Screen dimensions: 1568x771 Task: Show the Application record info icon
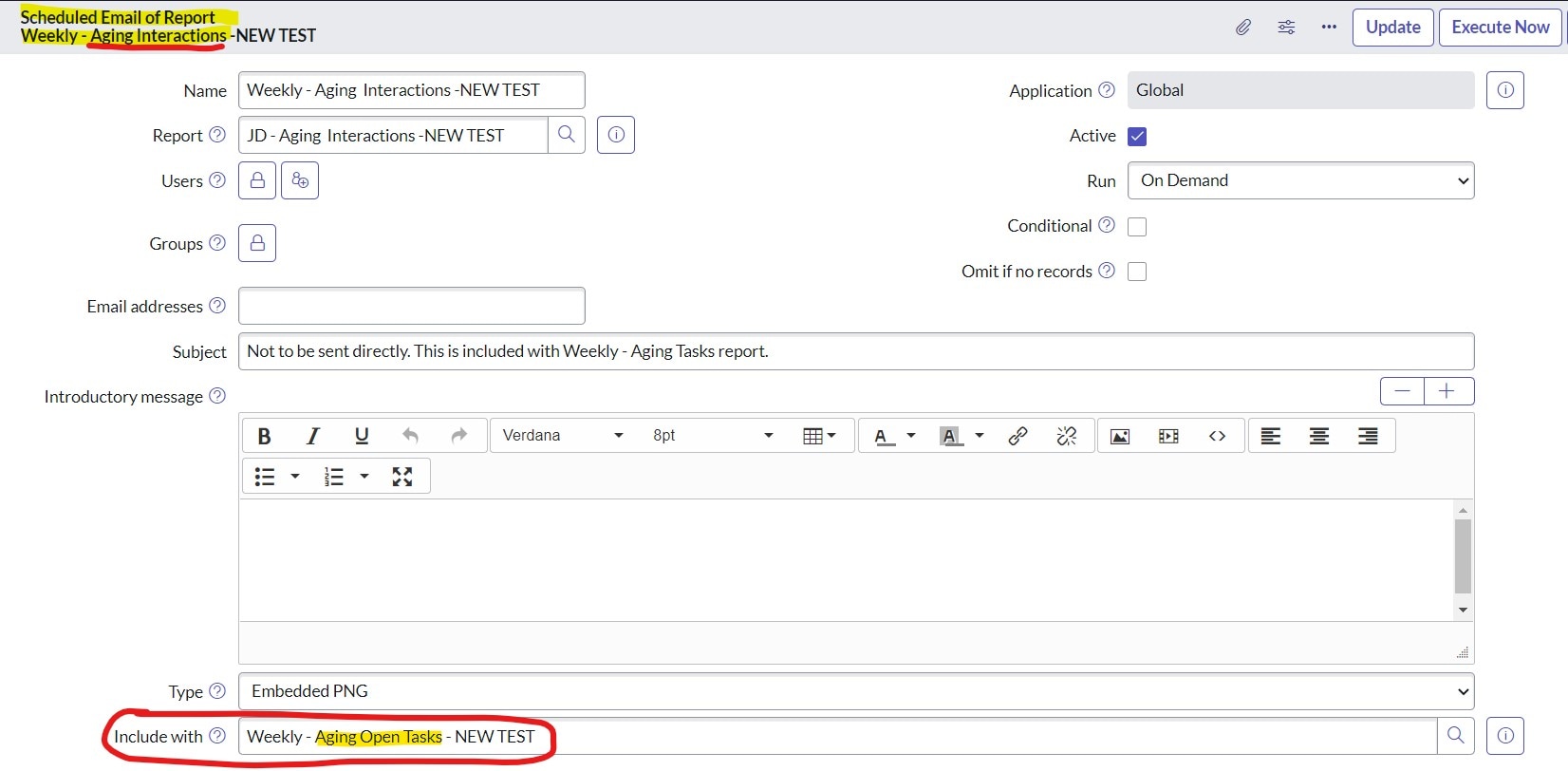pos(1505,90)
